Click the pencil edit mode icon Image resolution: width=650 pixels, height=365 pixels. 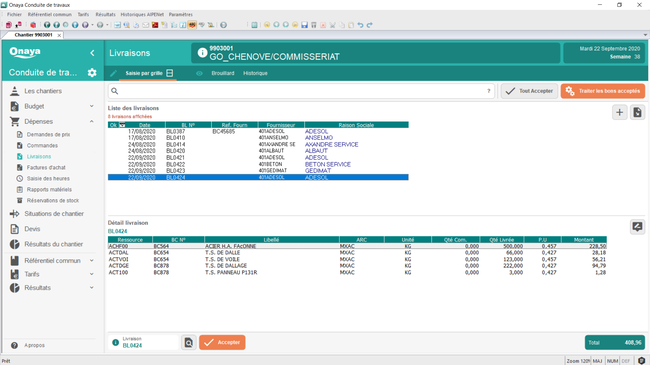coord(113,73)
